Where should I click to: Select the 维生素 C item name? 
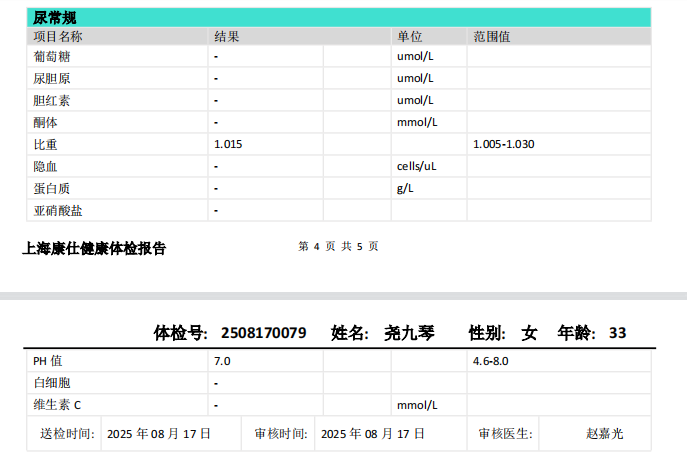(57, 405)
